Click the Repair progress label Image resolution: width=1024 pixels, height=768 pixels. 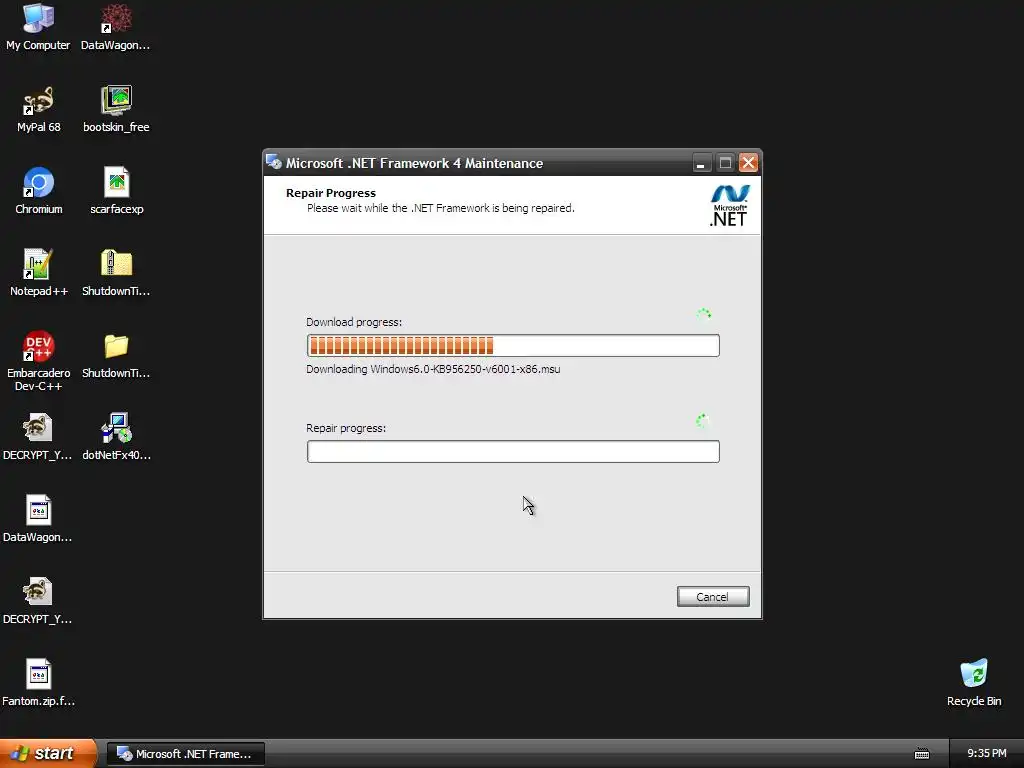346,428
